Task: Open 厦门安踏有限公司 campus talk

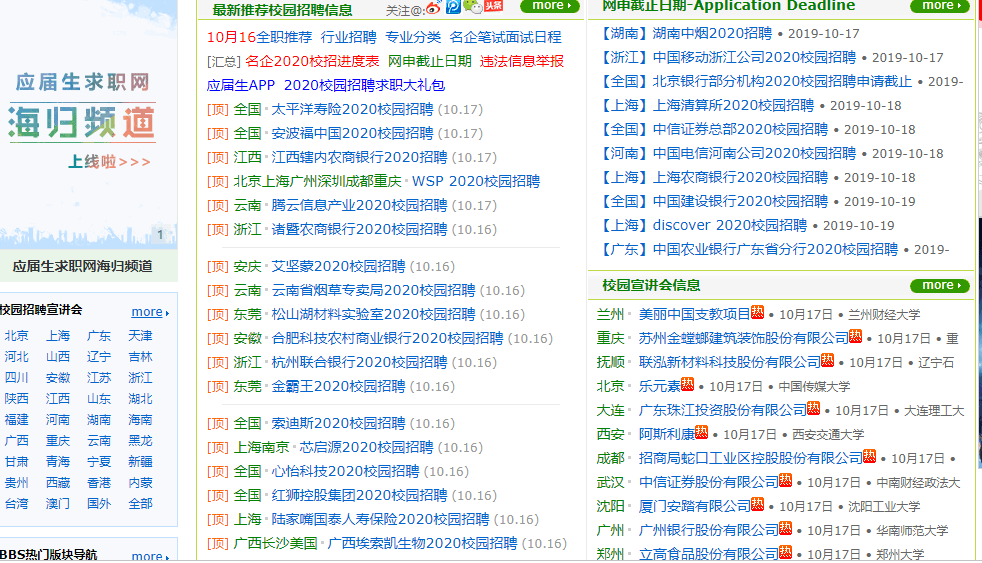Action: tap(694, 507)
